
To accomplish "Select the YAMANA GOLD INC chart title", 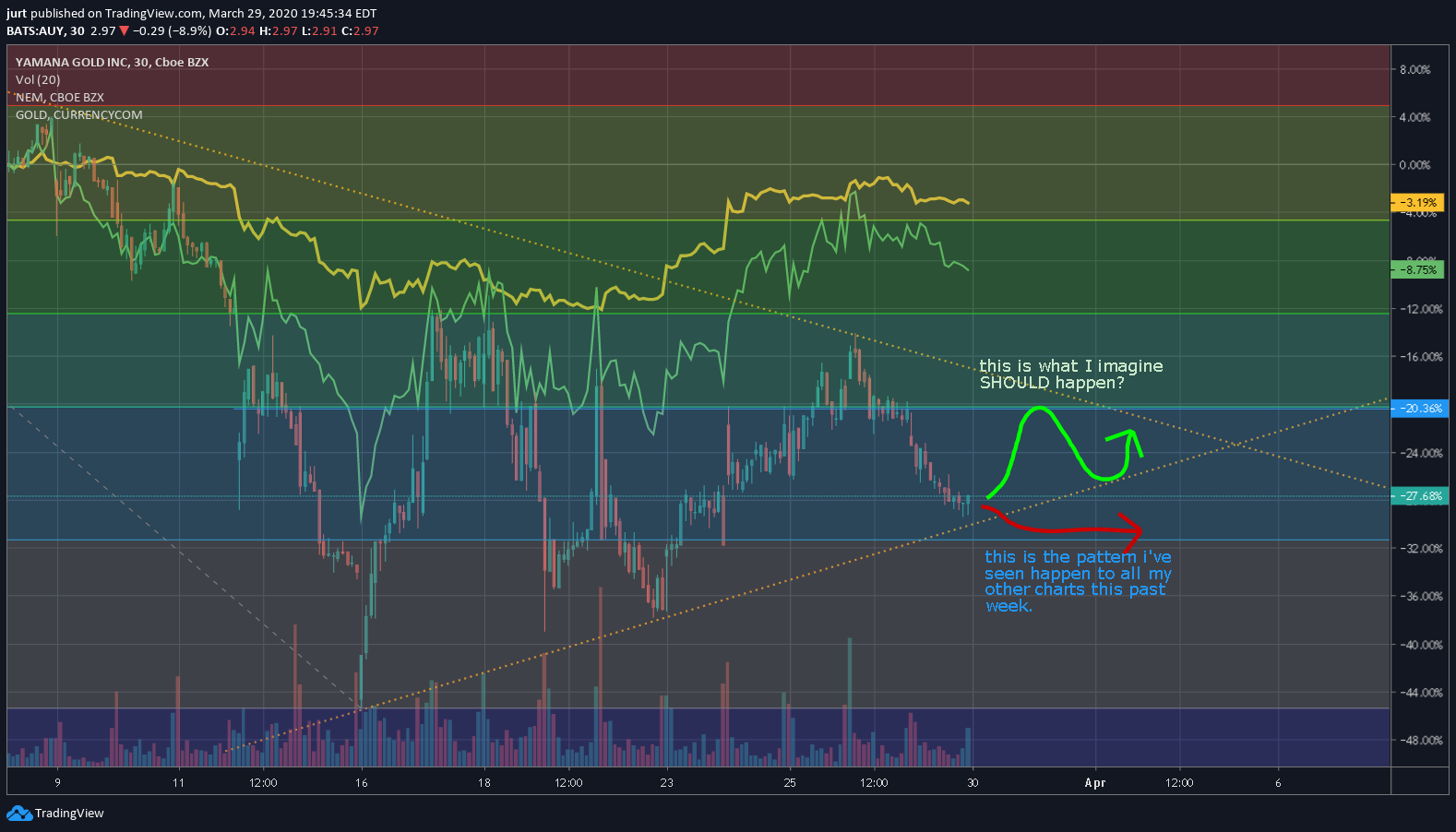I will point(112,62).
